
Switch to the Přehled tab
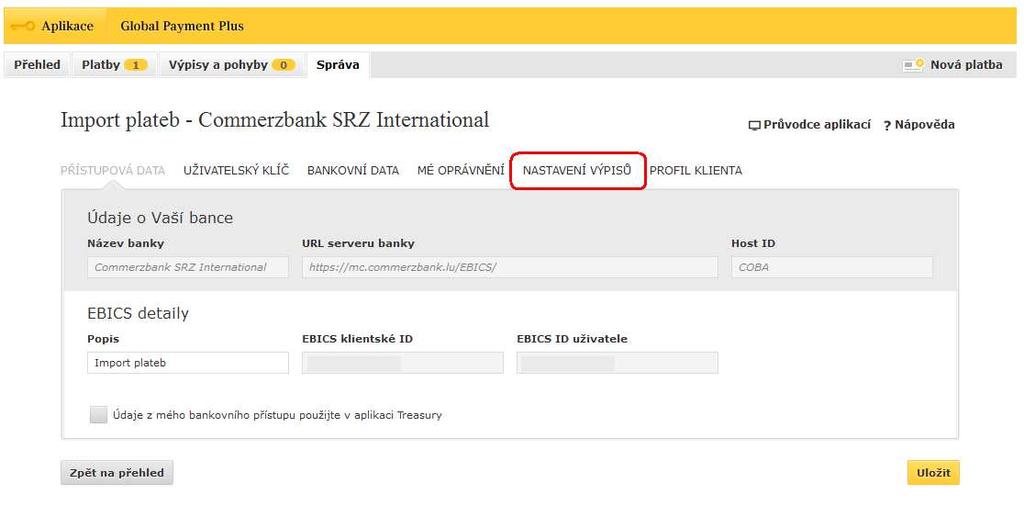(x=37, y=65)
